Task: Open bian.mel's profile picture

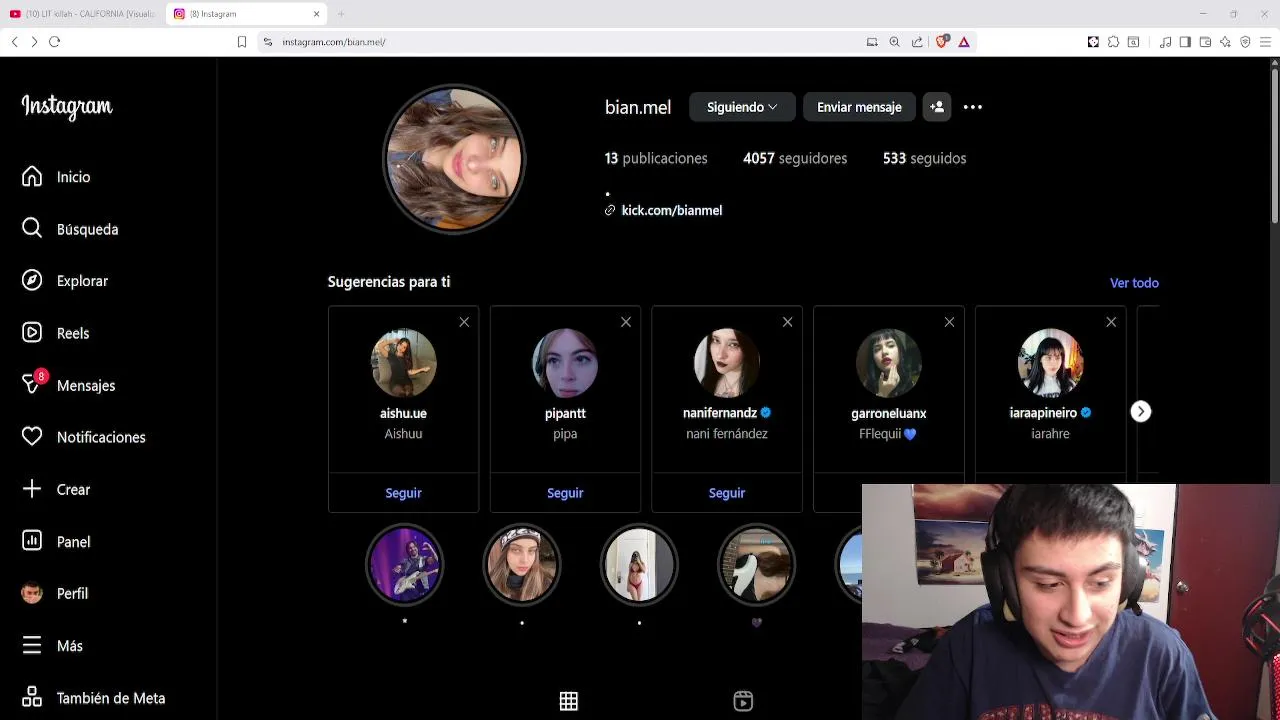Action: (x=454, y=159)
